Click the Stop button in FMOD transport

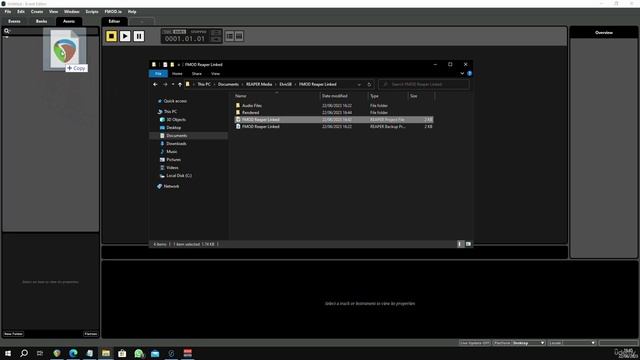111,36
